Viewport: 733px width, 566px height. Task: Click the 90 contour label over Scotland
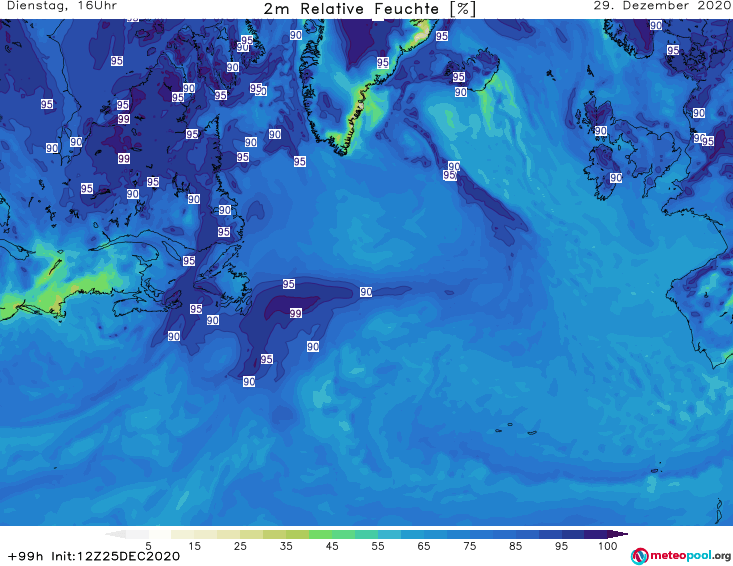point(601,131)
